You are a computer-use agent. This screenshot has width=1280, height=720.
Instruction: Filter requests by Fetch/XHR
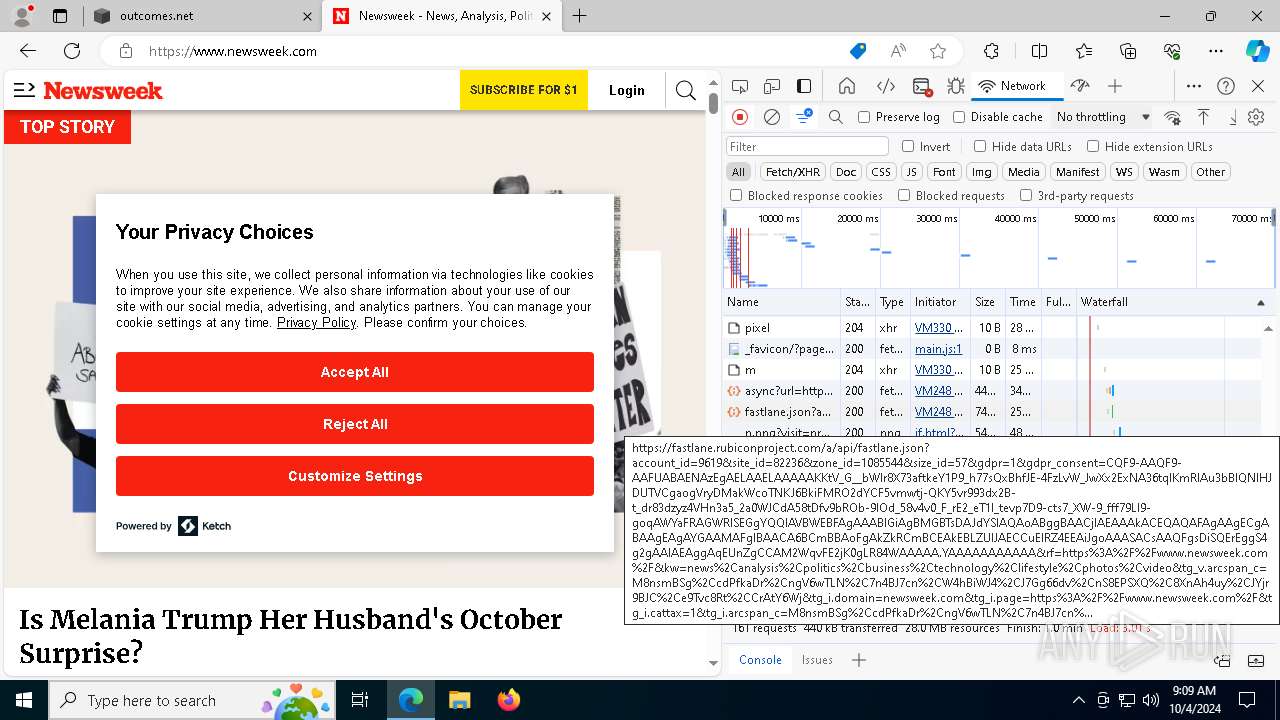pos(793,172)
